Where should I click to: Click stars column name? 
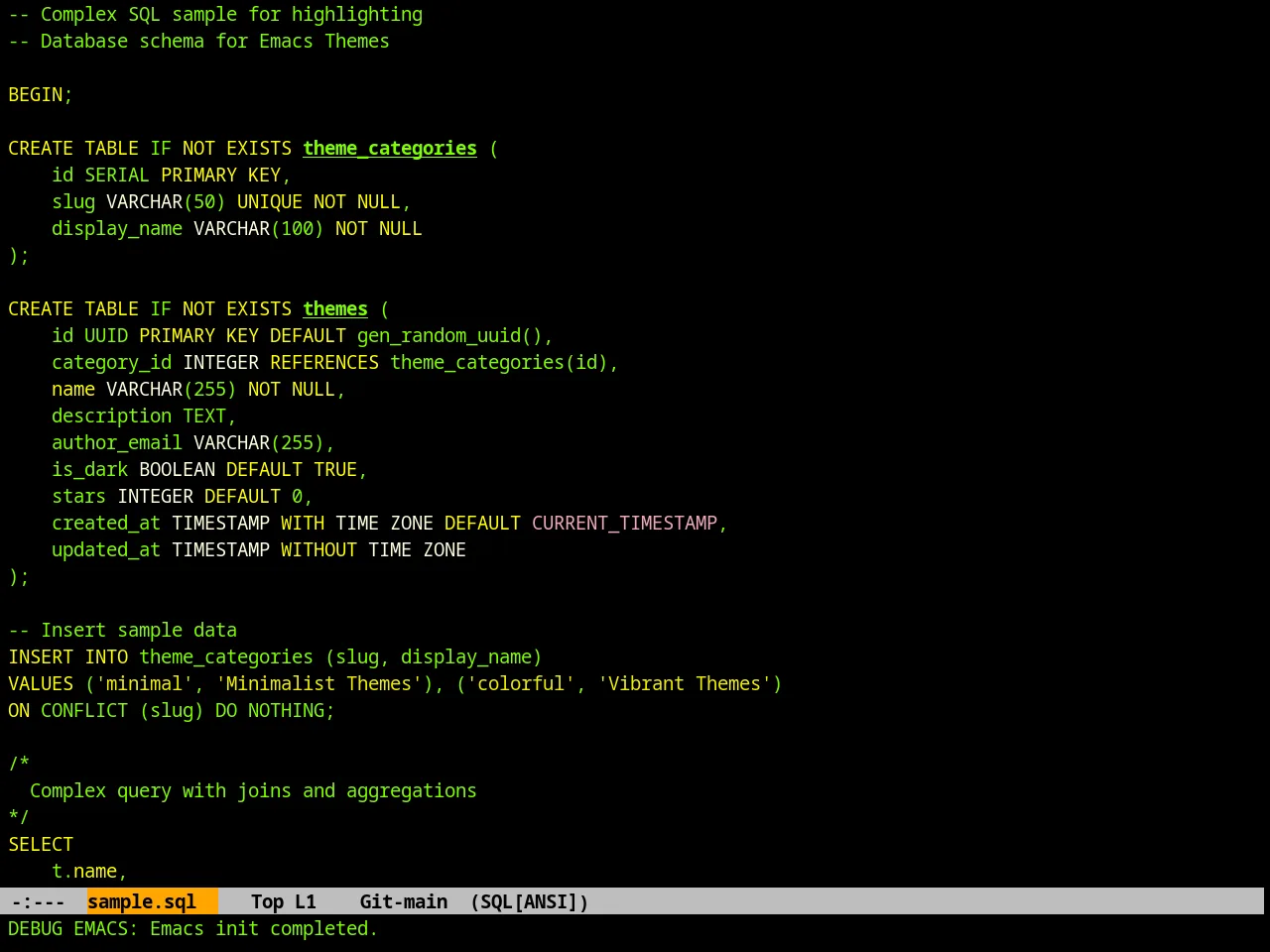coord(78,496)
